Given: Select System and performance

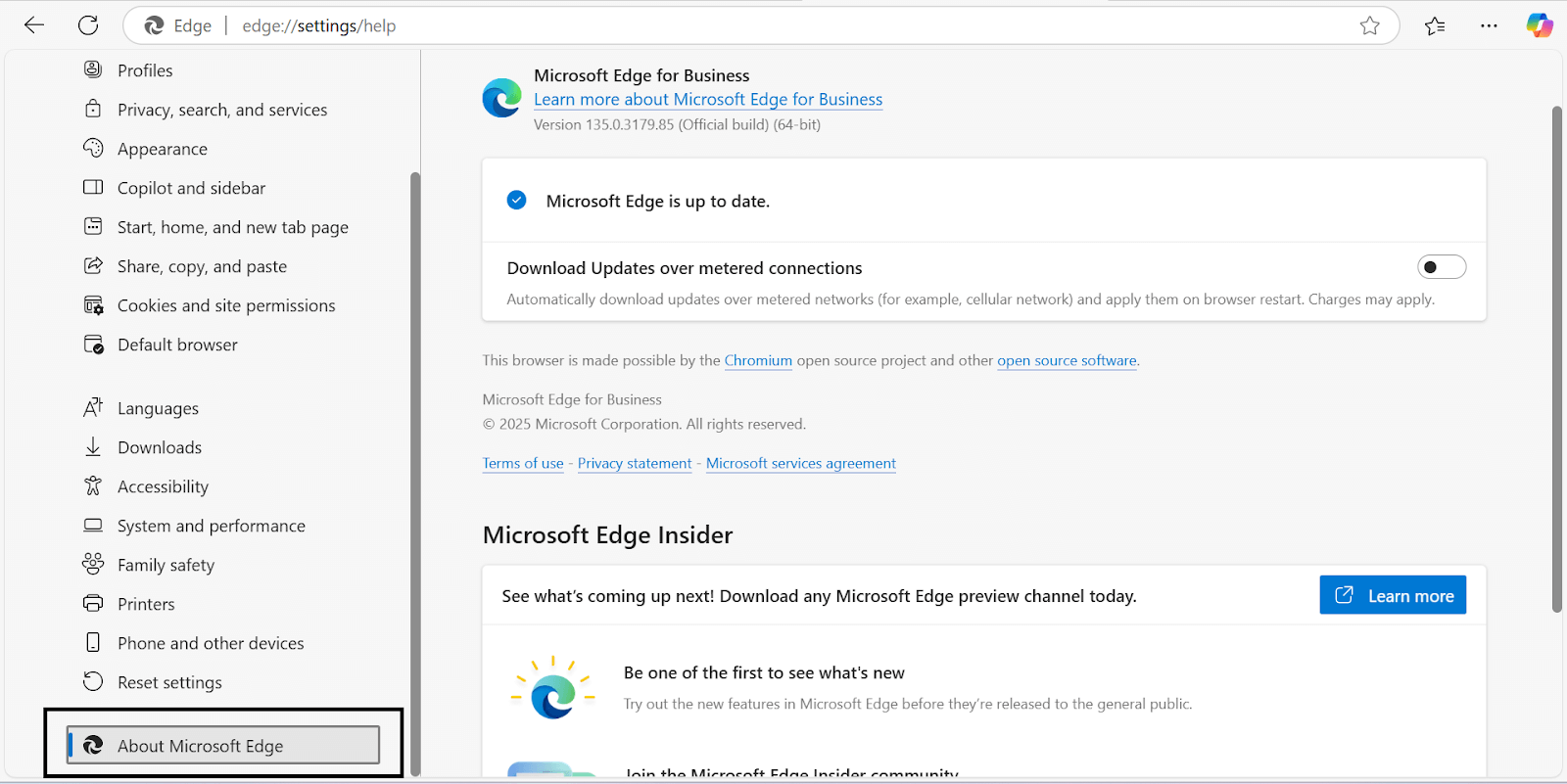Looking at the screenshot, I should (x=212, y=526).
